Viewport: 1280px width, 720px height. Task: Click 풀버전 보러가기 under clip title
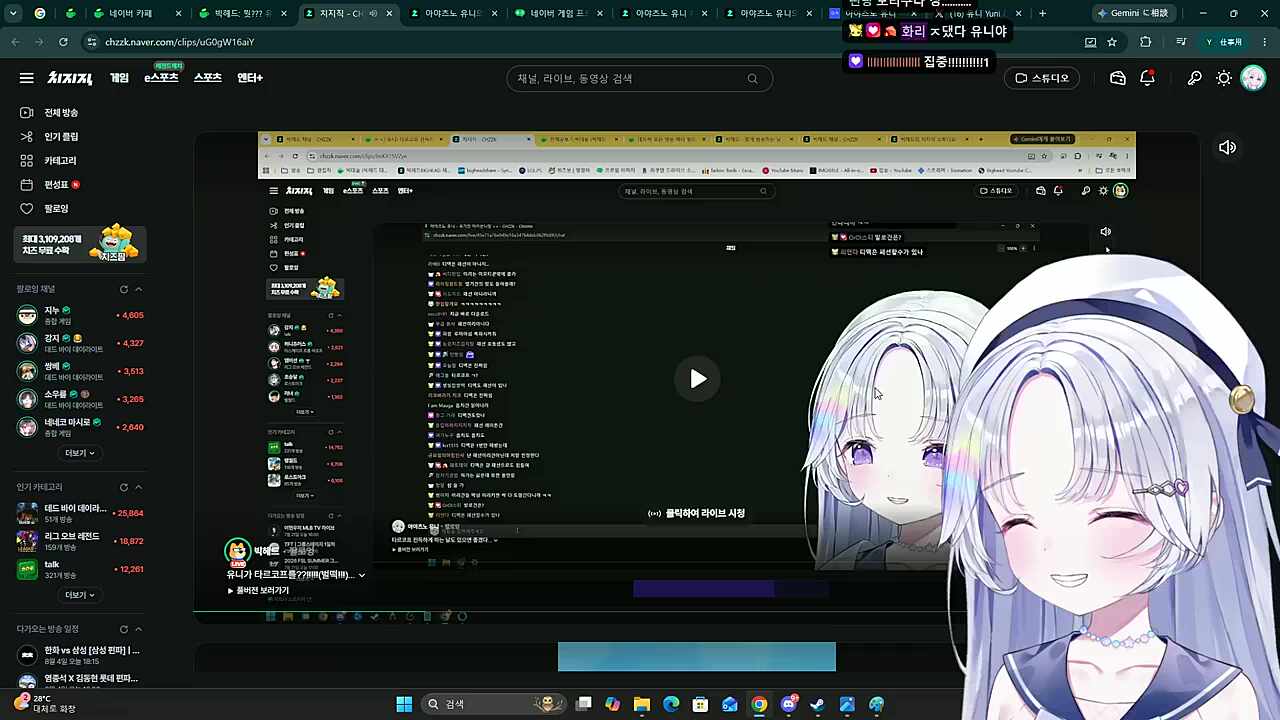(259, 591)
